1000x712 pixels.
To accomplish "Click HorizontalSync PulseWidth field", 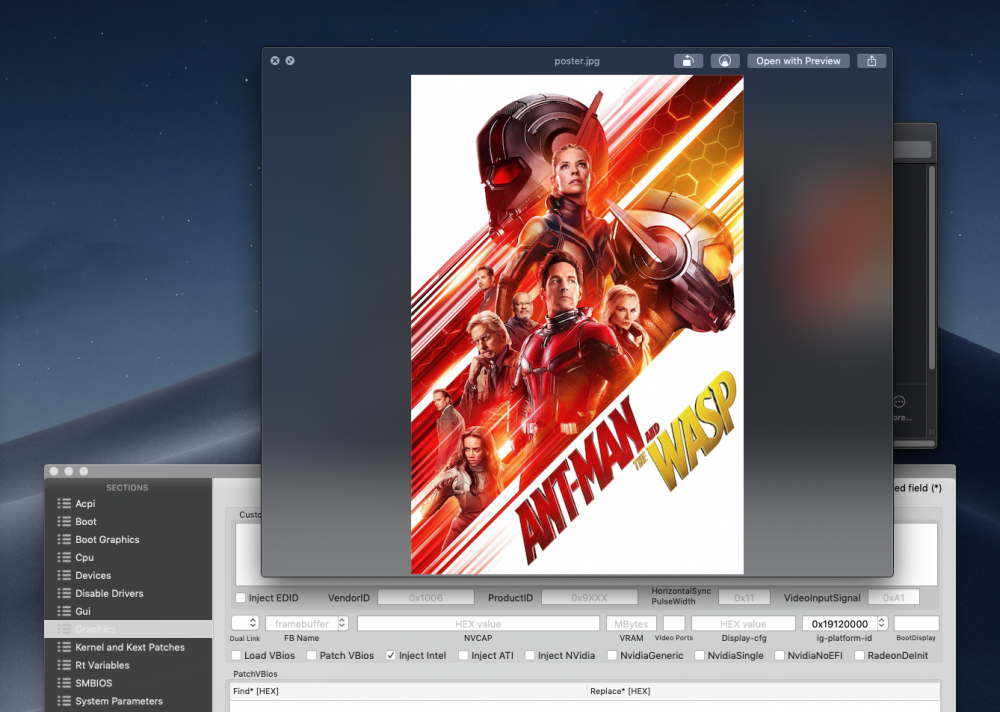I will click(x=744, y=598).
